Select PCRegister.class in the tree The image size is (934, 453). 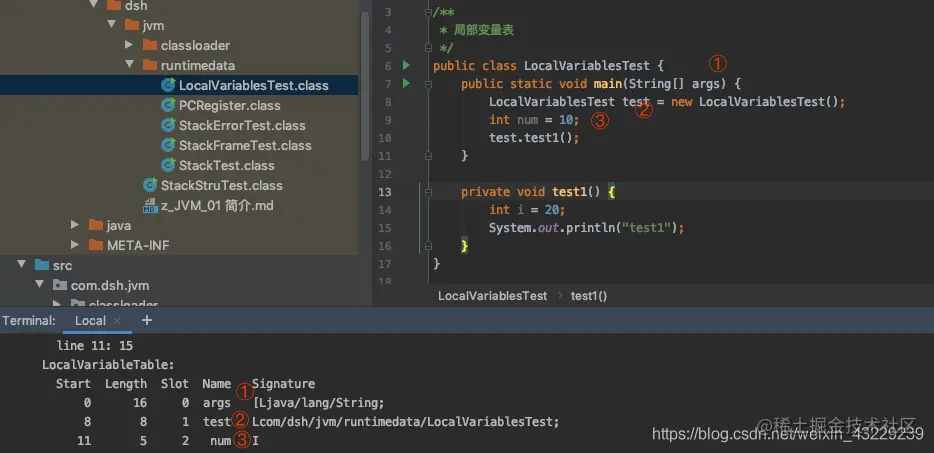tap(229, 106)
